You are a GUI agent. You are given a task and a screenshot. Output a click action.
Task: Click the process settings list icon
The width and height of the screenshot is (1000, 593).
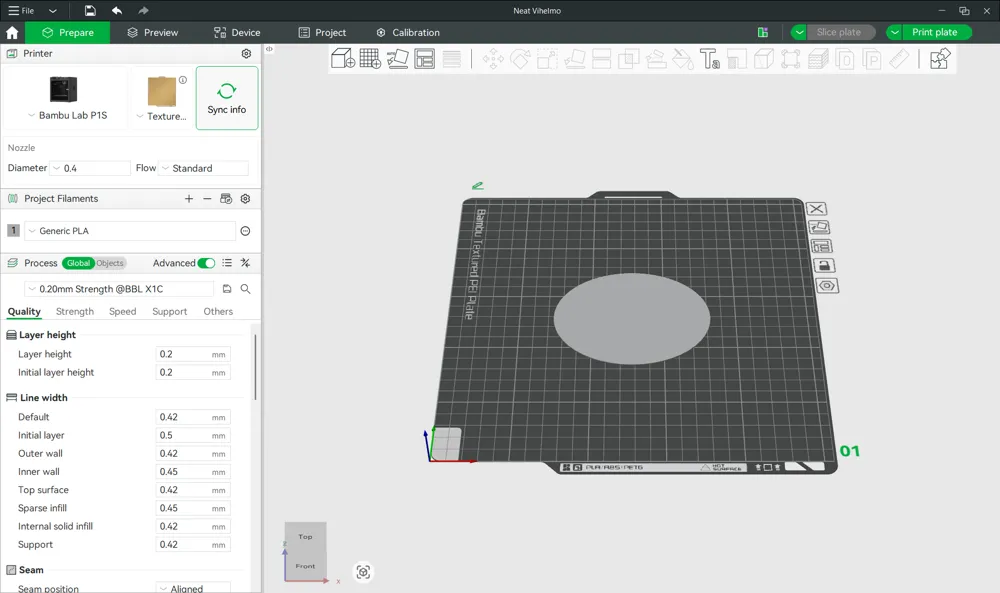(x=227, y=263)
